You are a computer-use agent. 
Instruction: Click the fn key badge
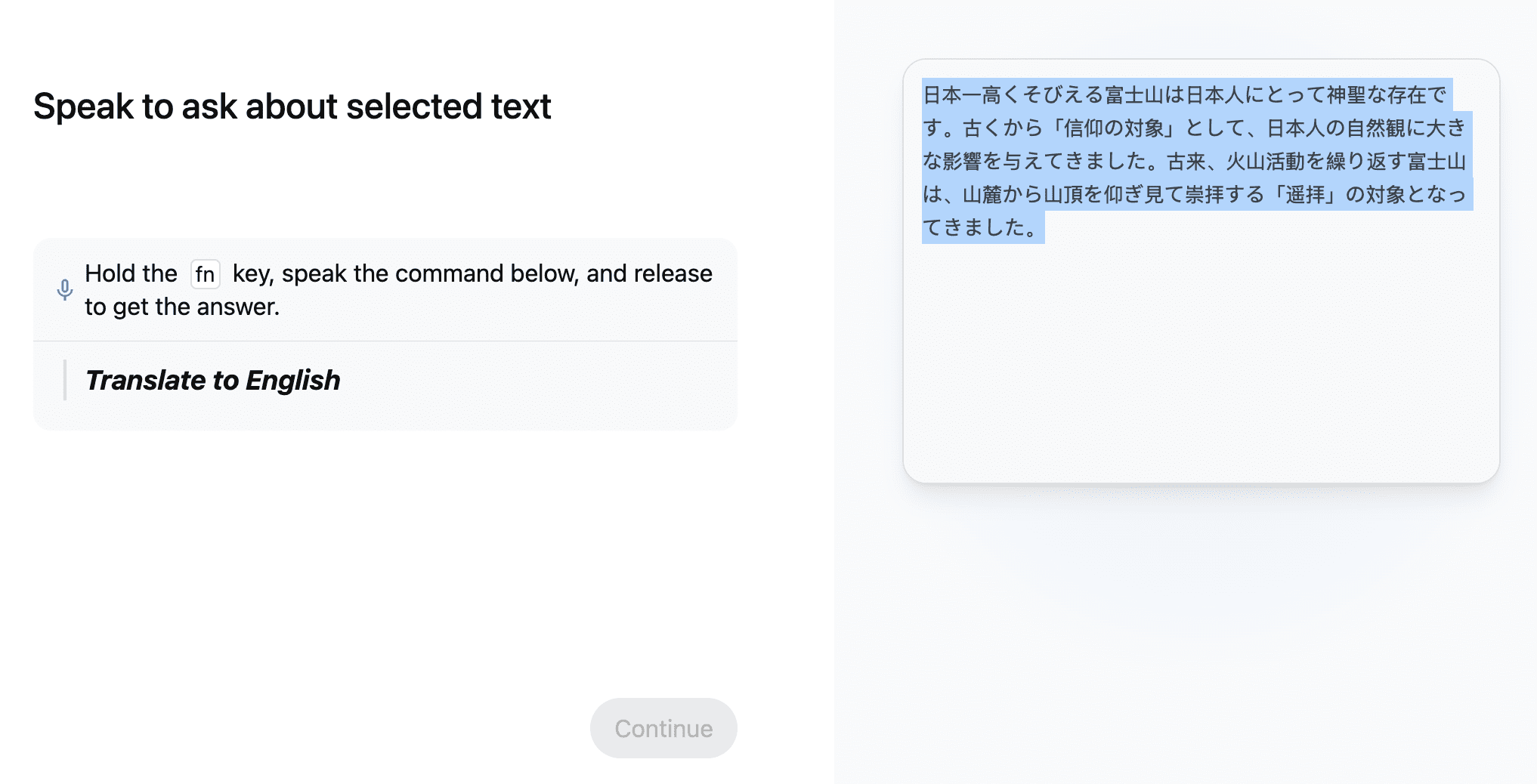[x=205, y=274]
